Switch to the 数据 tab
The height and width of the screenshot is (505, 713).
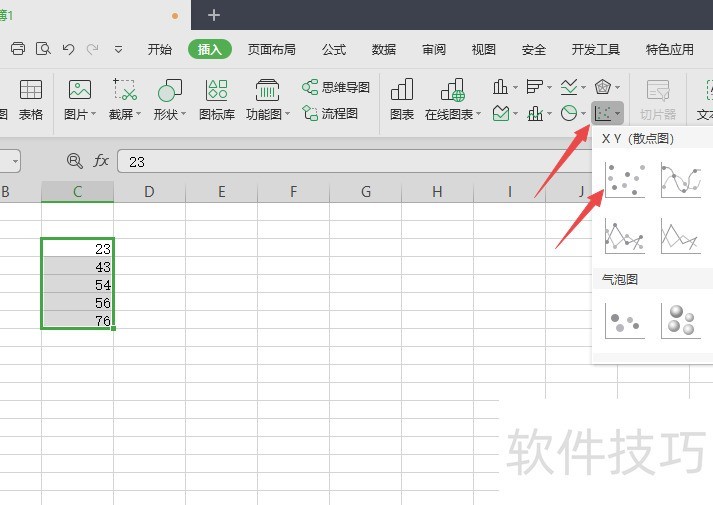point(383,49)
